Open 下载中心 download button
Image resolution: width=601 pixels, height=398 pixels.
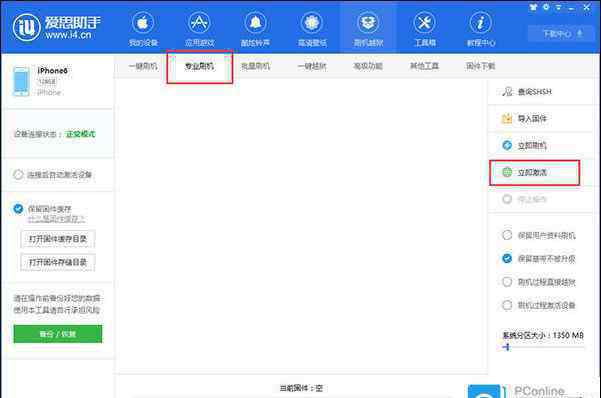tap(563, 34)
